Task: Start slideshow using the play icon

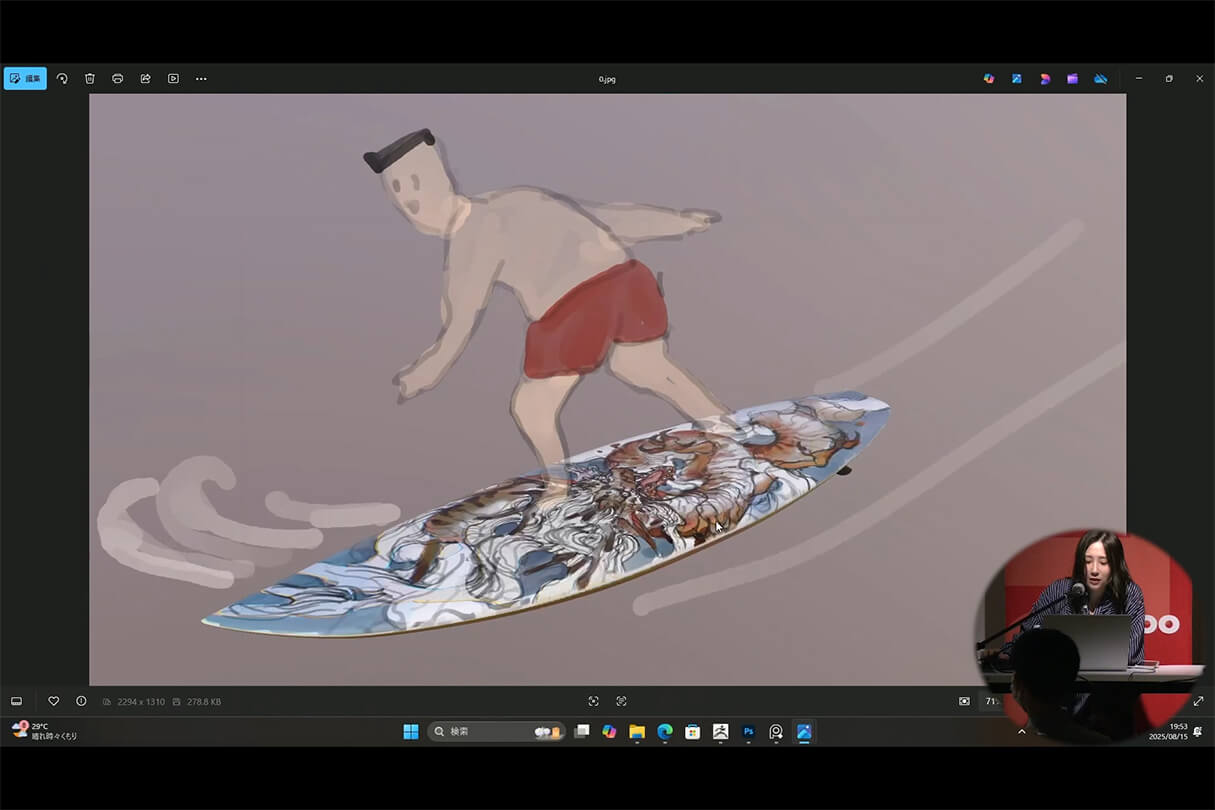Action: pyautogui.click(x=173, y=78)
